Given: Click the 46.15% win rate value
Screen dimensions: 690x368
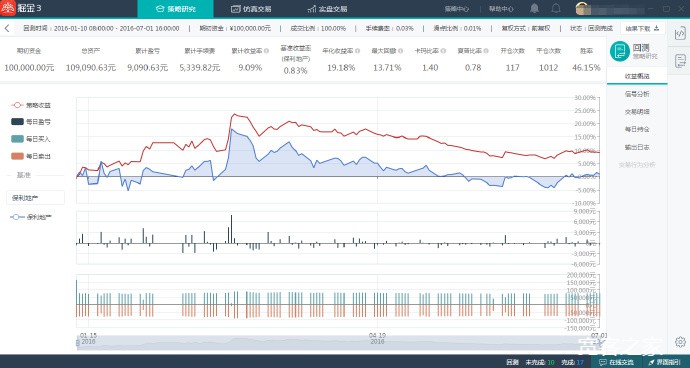Looking at the screenshot, I should (x=586, y=68).
